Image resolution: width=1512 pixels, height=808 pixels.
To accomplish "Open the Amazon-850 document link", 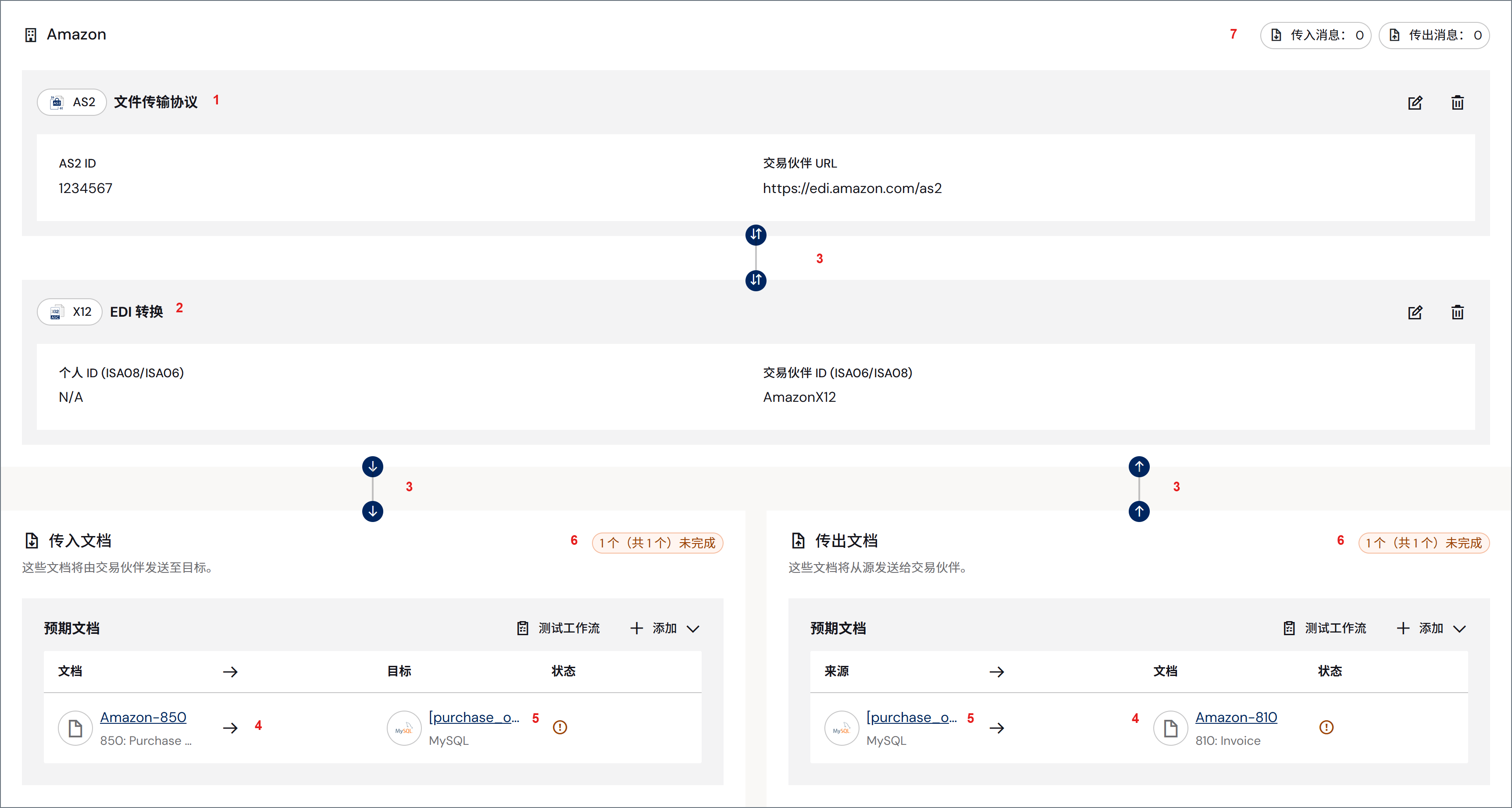I will (x=143, y=718).
